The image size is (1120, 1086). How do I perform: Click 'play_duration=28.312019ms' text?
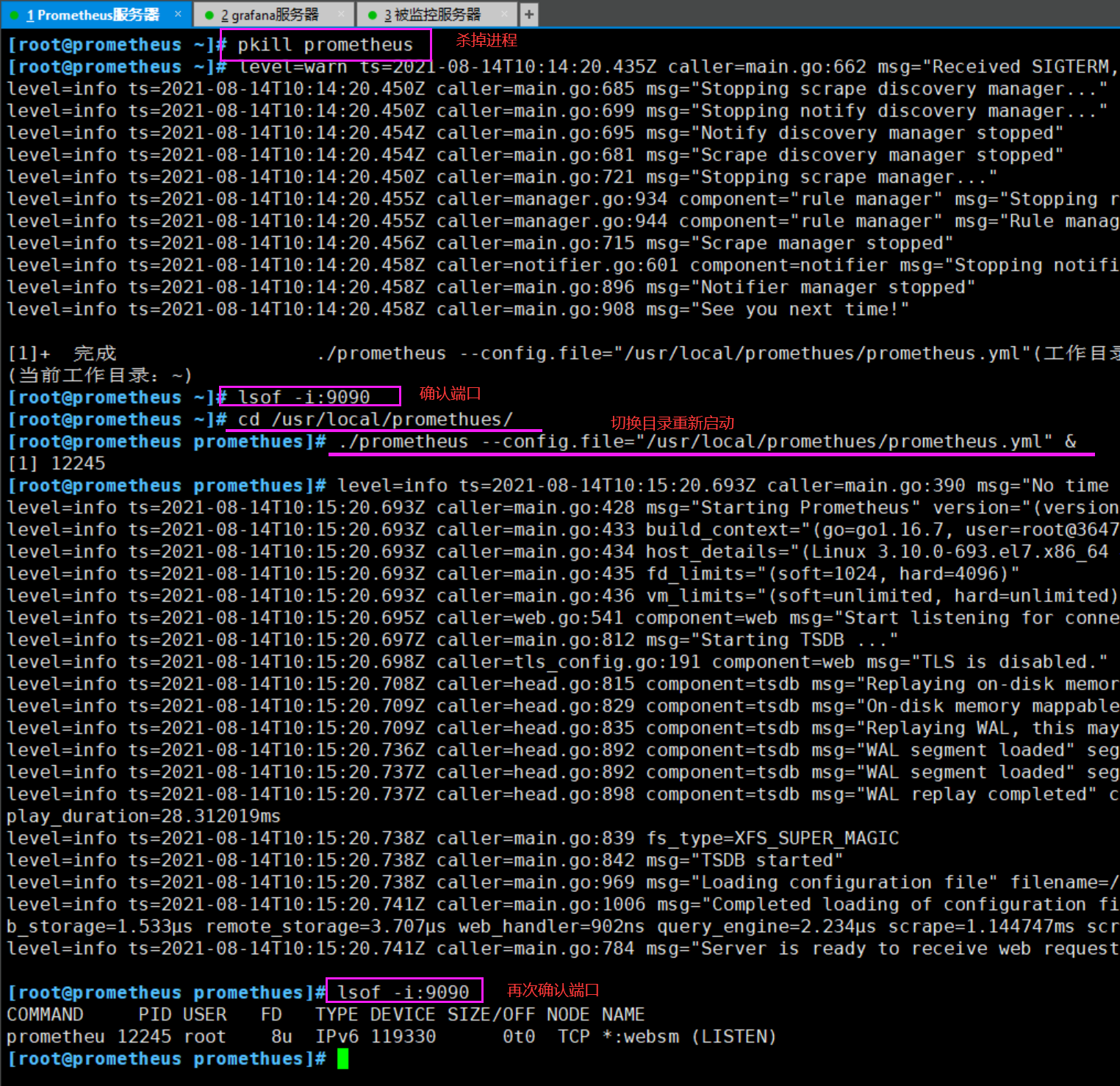coord(143,816)
